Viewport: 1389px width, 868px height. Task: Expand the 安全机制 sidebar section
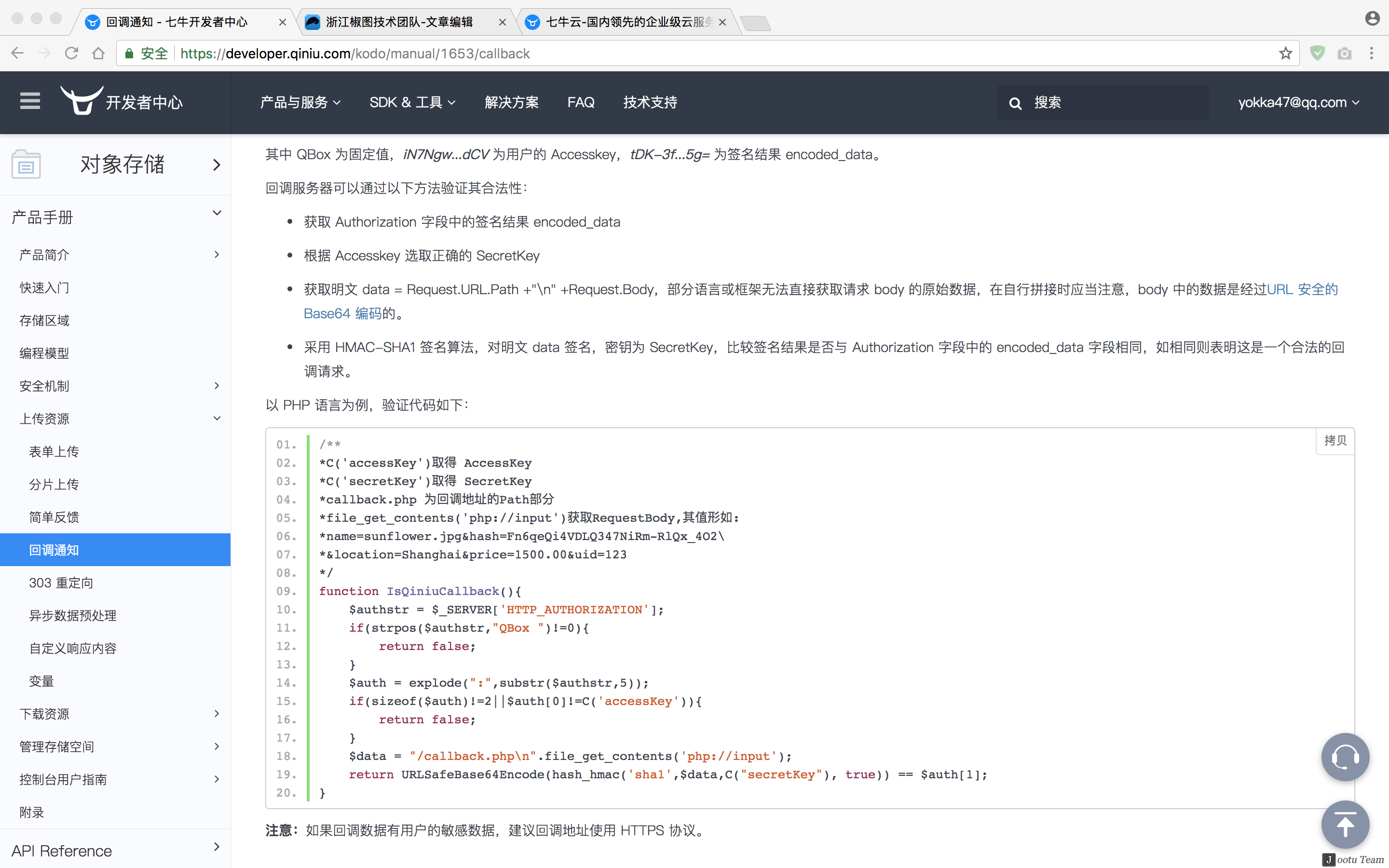(217, 386)
